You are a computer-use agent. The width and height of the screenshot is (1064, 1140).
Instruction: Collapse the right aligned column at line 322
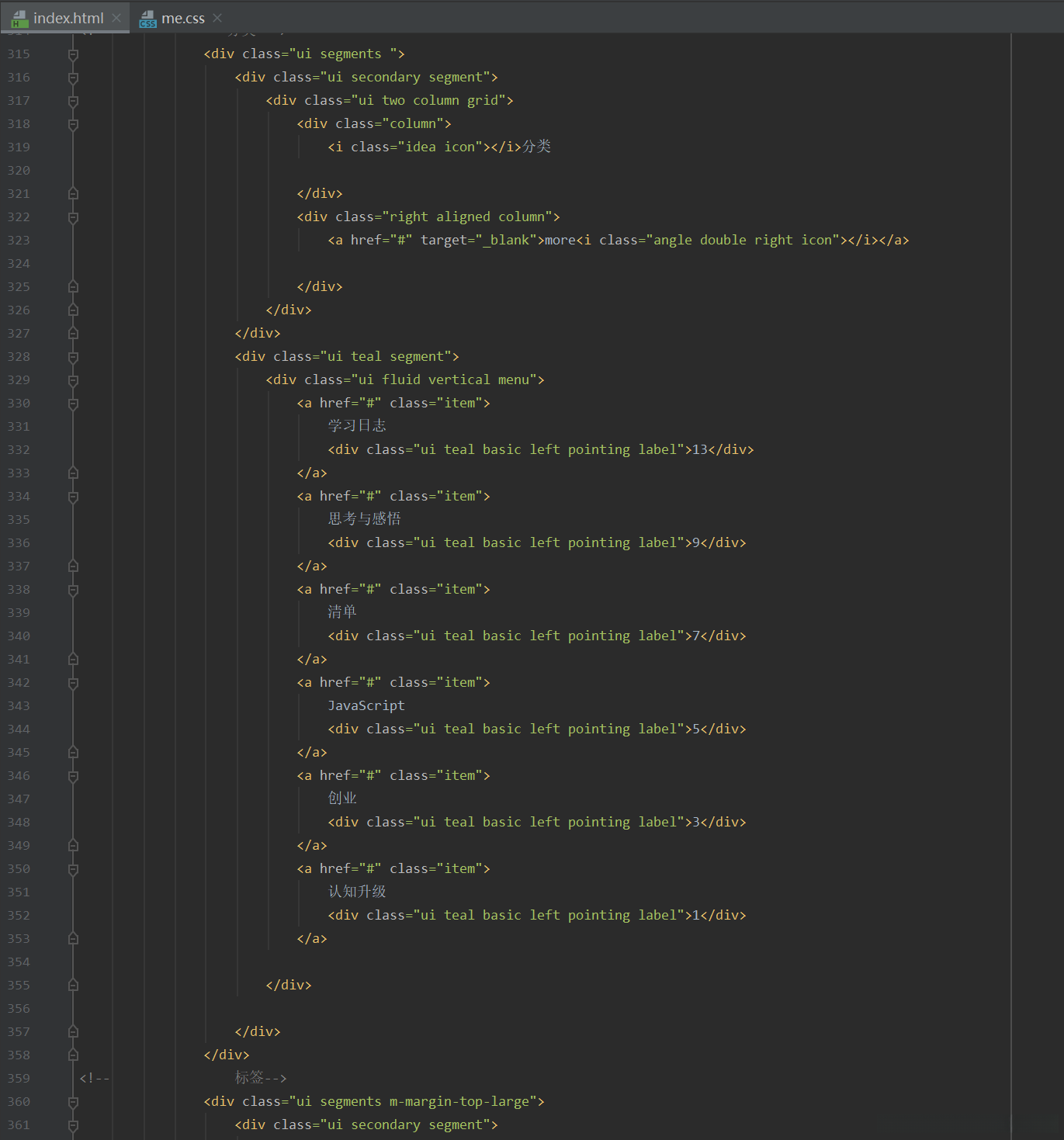(73, 217)
